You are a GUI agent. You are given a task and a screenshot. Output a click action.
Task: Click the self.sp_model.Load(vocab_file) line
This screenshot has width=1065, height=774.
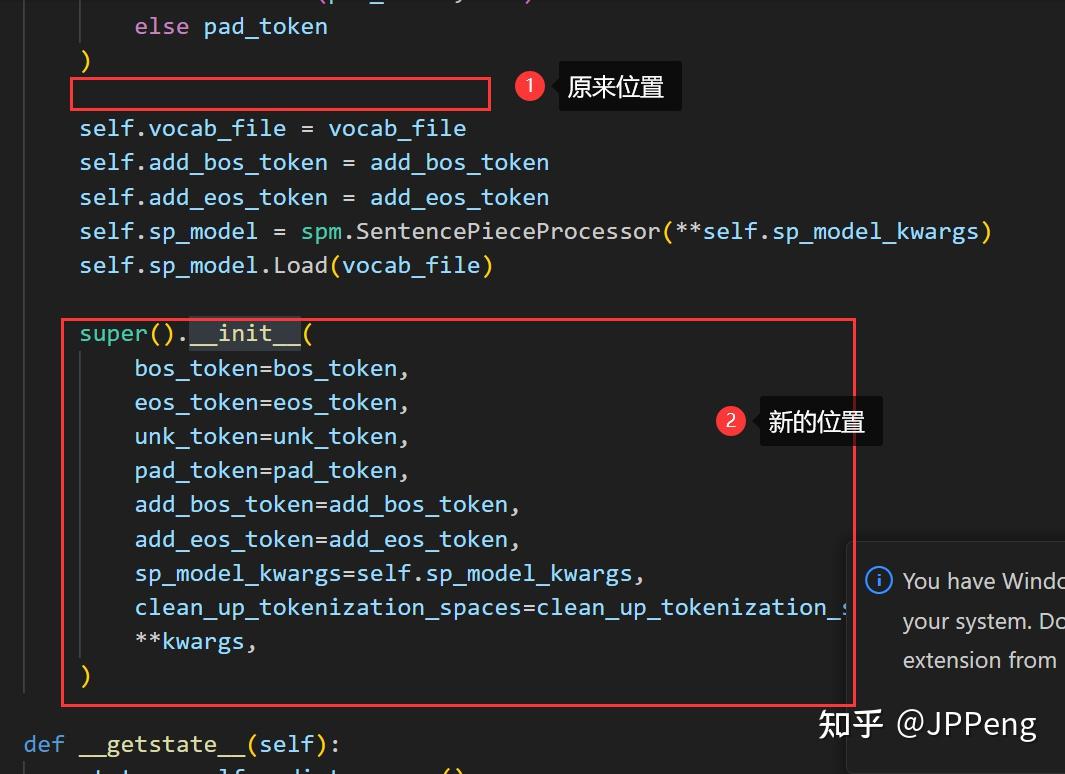click(x=287, y=265)
